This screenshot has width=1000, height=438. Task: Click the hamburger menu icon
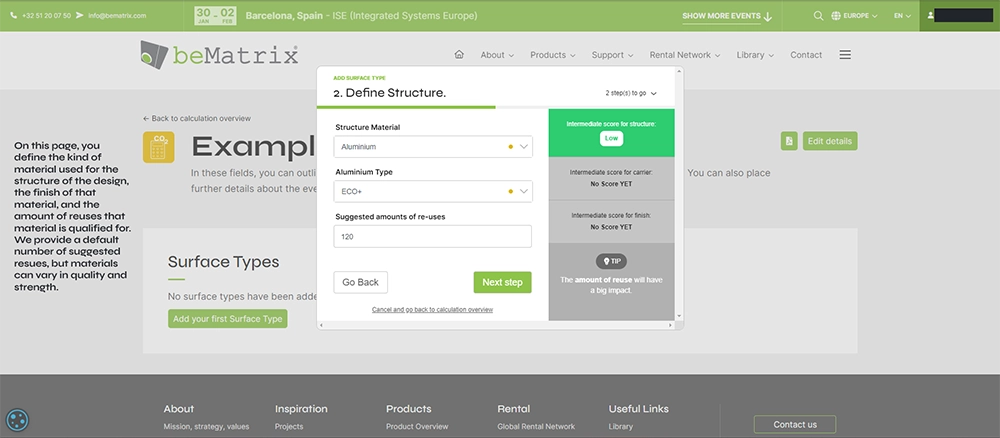pyautogui.click(x=845, y=55)
